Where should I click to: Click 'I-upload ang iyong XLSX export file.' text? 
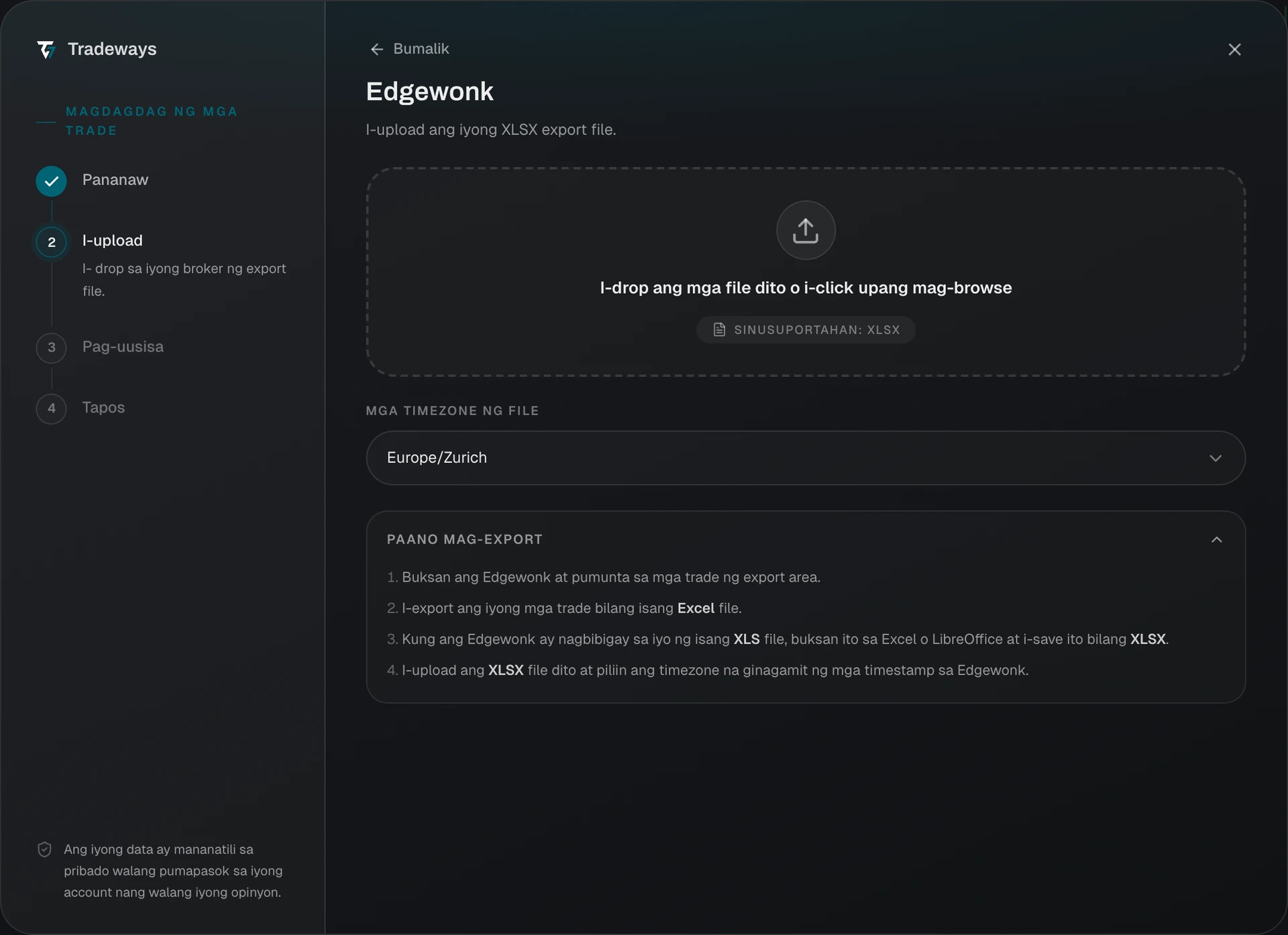pos(491,129)
